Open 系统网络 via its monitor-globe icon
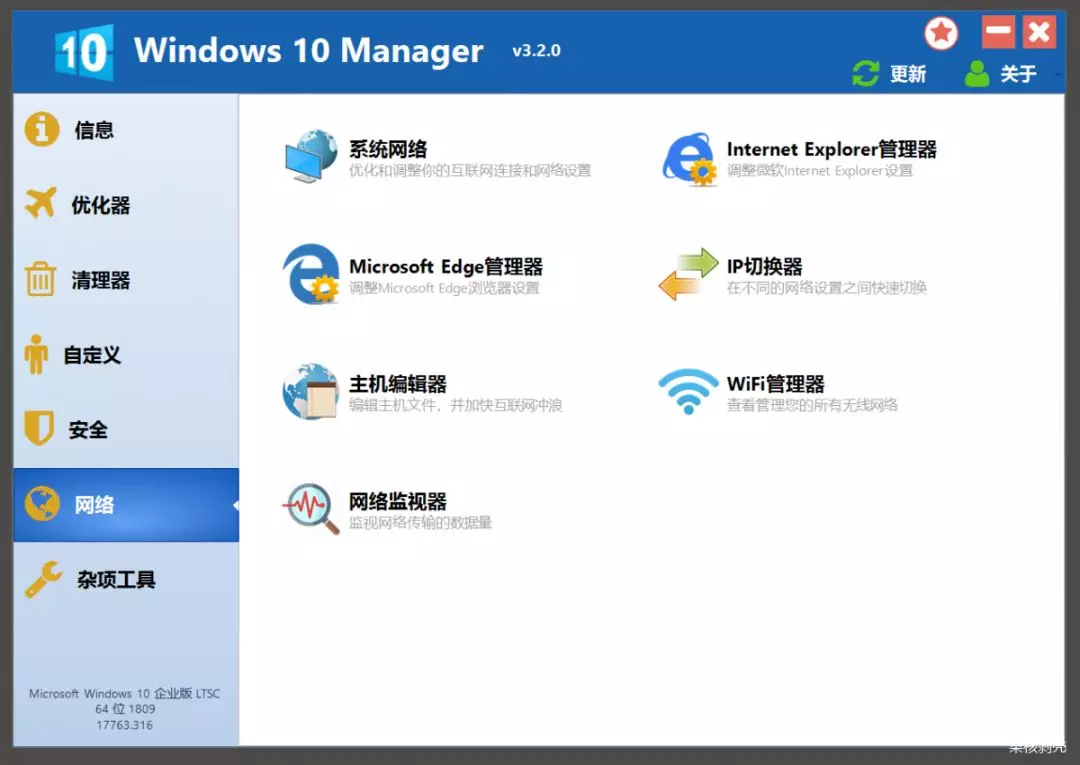 (311, 156)
